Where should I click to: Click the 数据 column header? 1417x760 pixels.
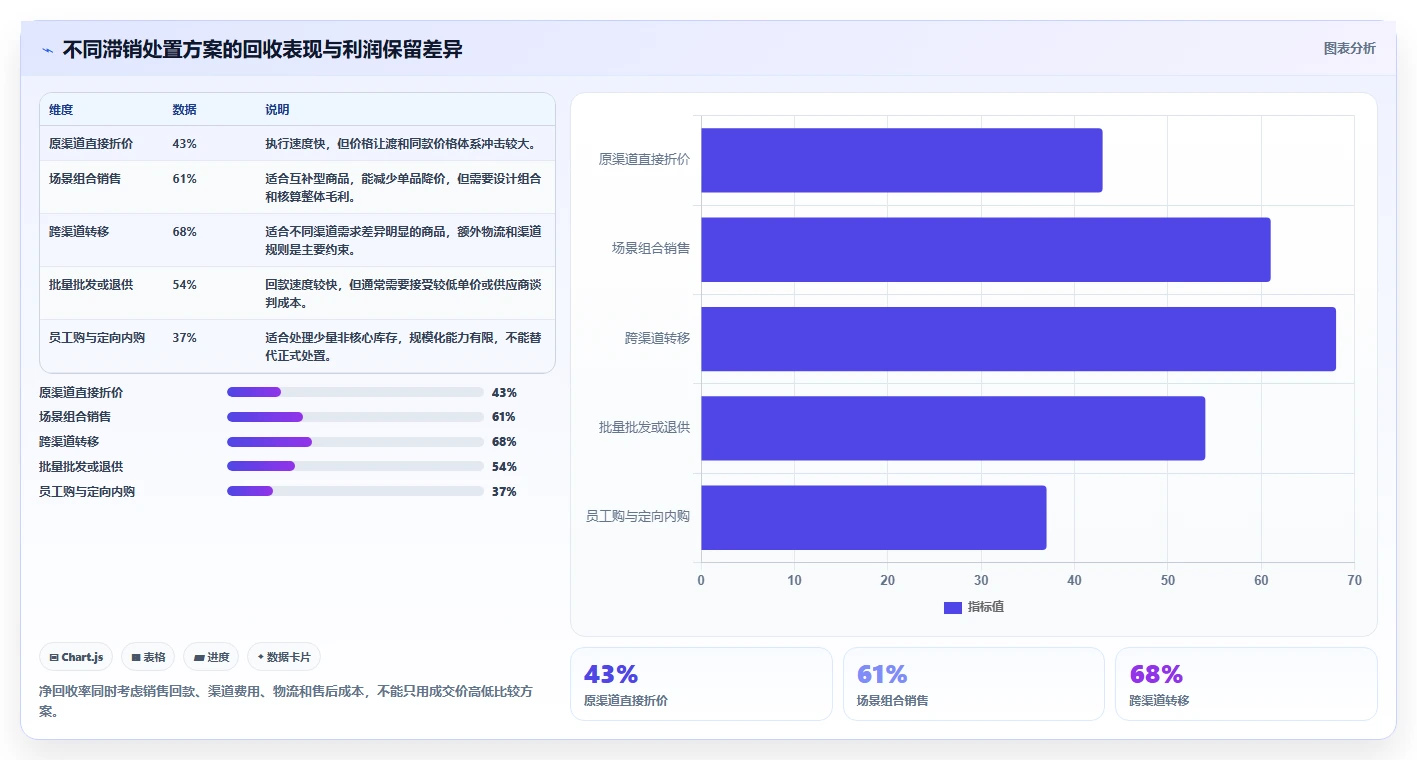click(x=184, y=110)
